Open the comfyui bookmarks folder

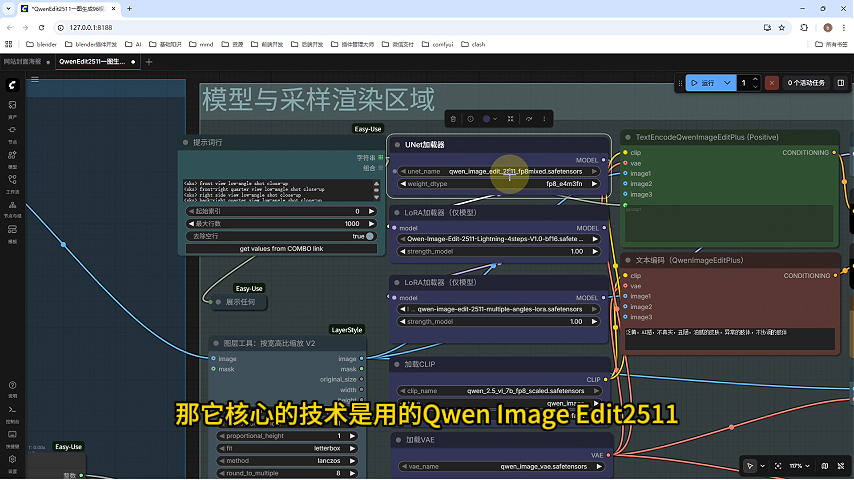point(437,44)
